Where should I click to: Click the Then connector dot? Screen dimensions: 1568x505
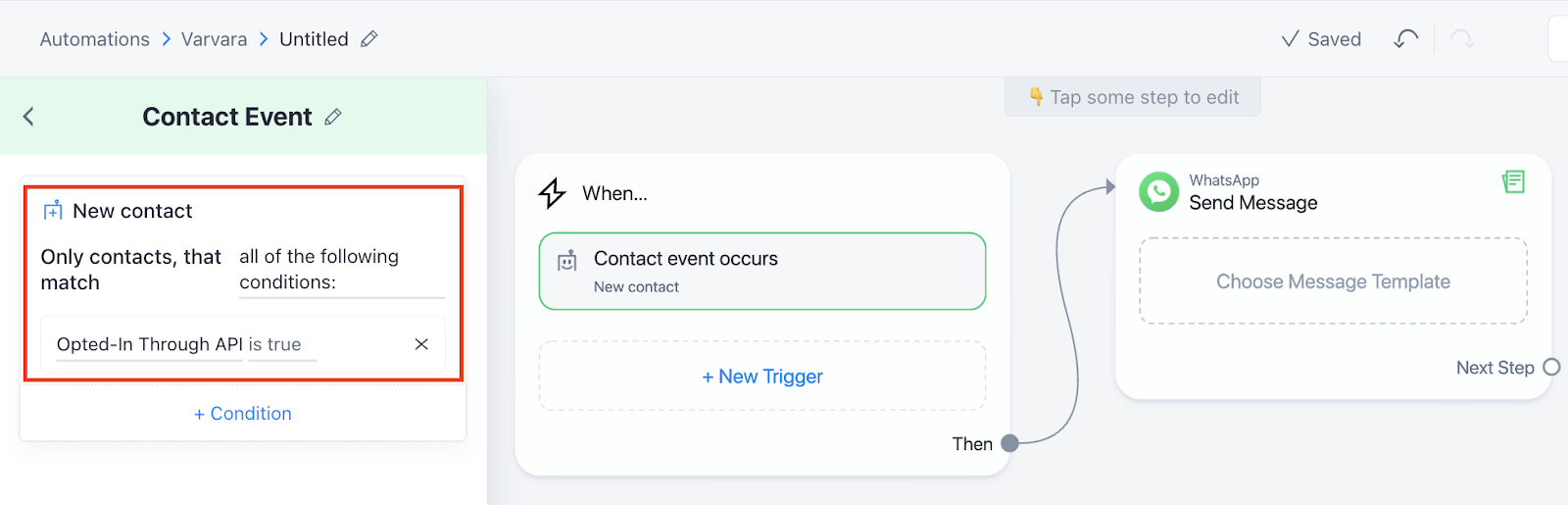(x=1009, y=443)
